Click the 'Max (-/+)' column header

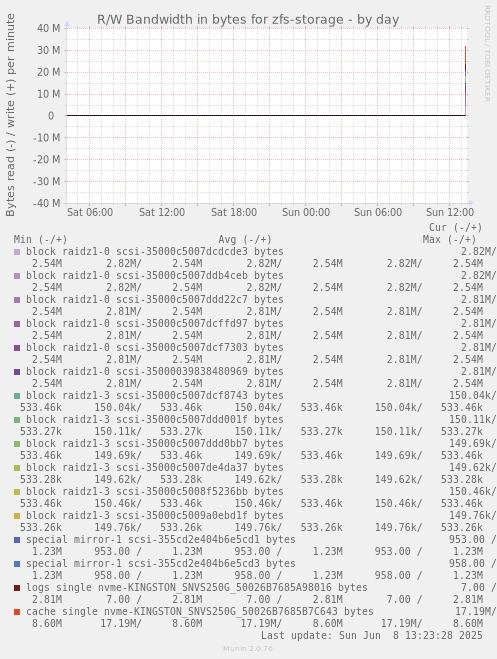coord(449,240)
